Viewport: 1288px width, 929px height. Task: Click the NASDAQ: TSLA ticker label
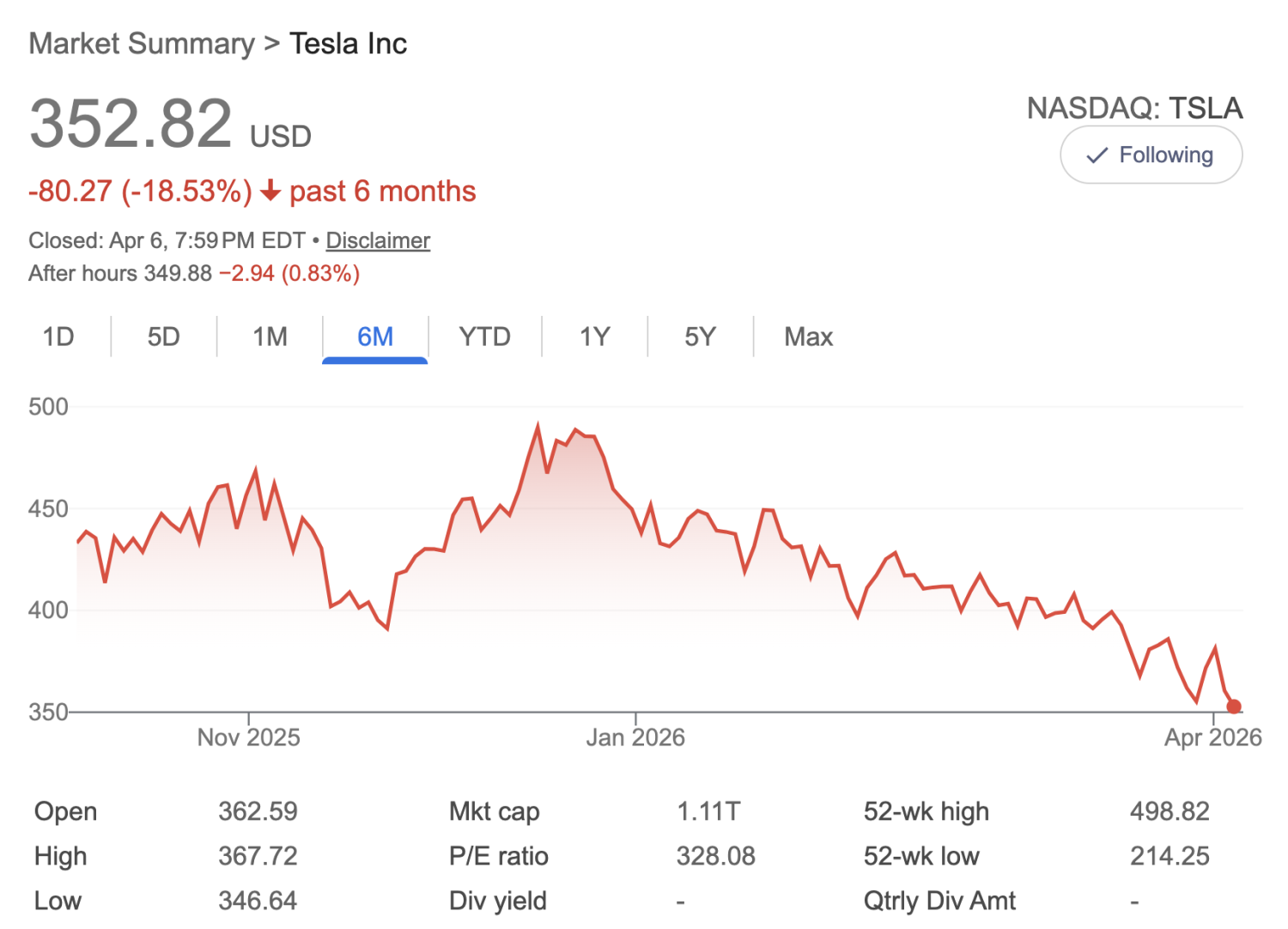point(1135,108)
